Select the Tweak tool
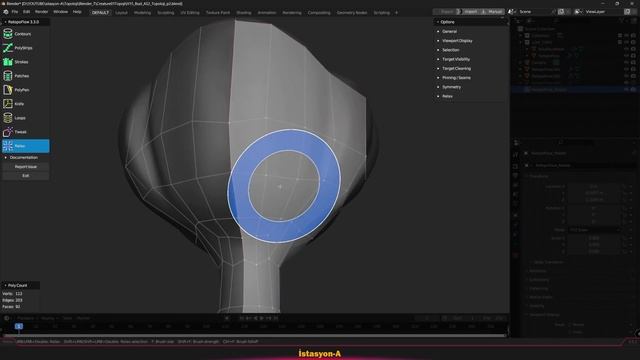This screenshot has height=360, width=640. point(25,132)
